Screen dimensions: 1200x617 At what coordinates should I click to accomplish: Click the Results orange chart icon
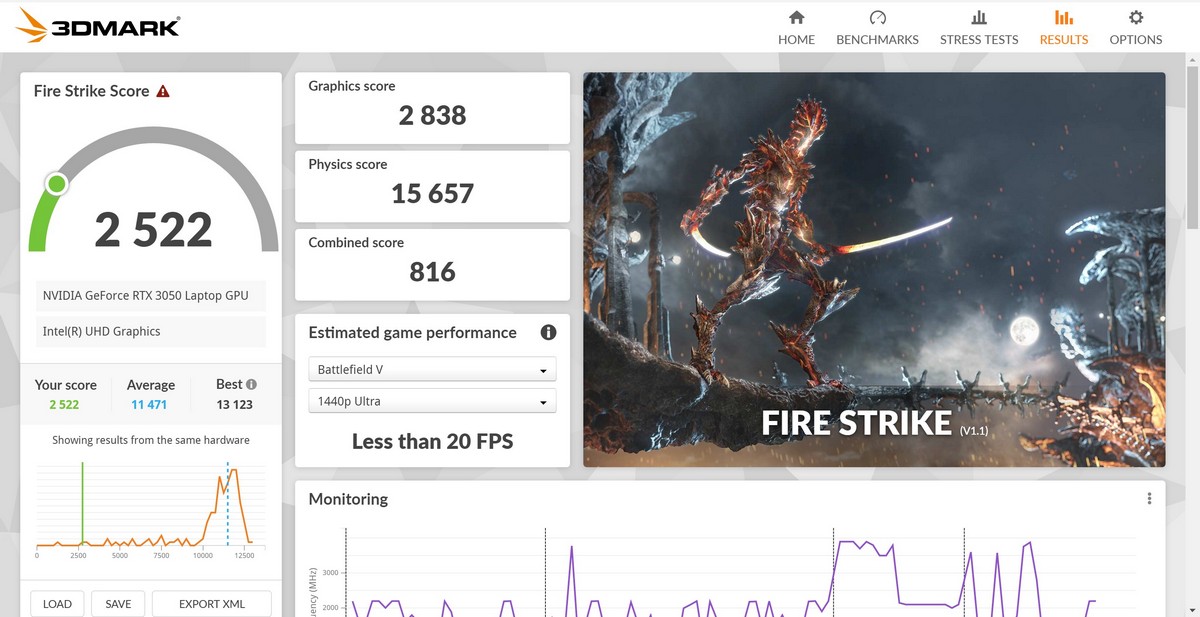(x=1064, y=18)
